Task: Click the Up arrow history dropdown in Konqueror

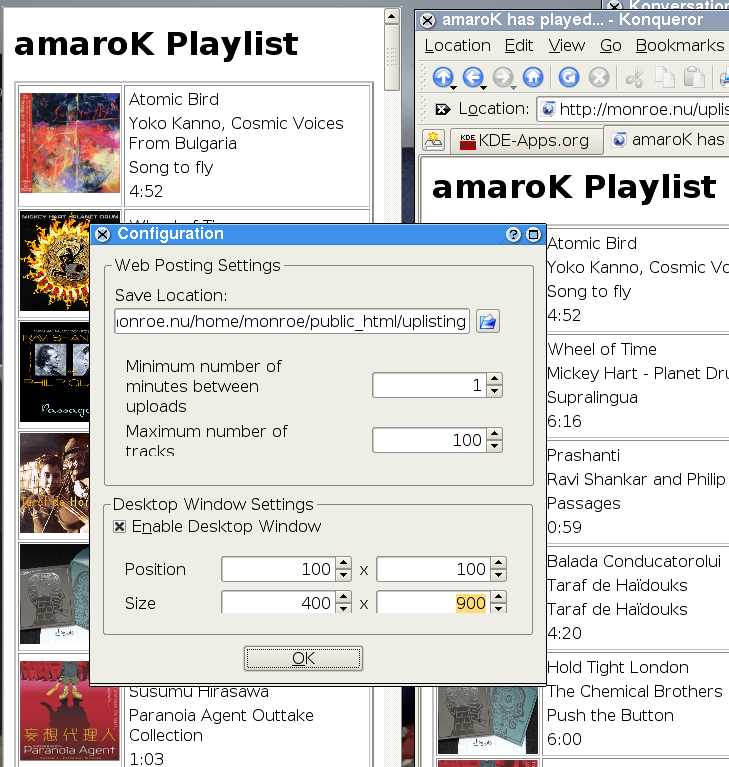Action: click(454, 88)
